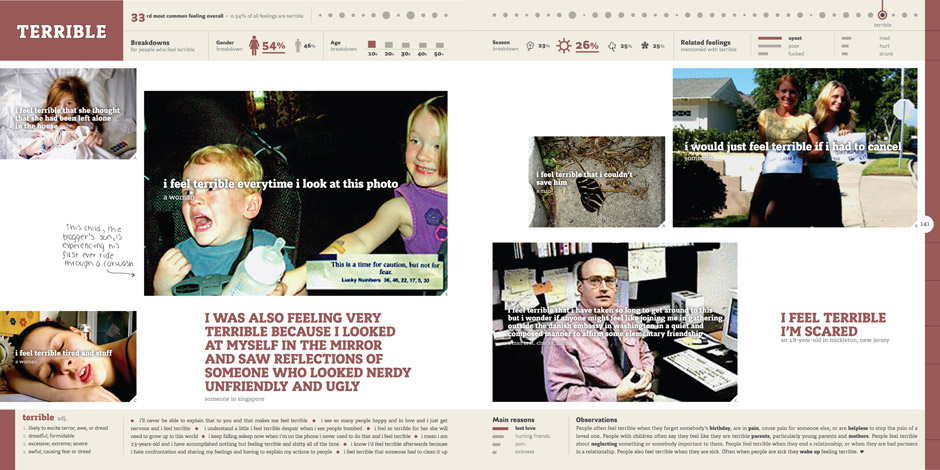Click 'an 18-year-old in mickleton, new jersey' caption
The height and width of the screenshot is (470, 940).
pos(834,341)
